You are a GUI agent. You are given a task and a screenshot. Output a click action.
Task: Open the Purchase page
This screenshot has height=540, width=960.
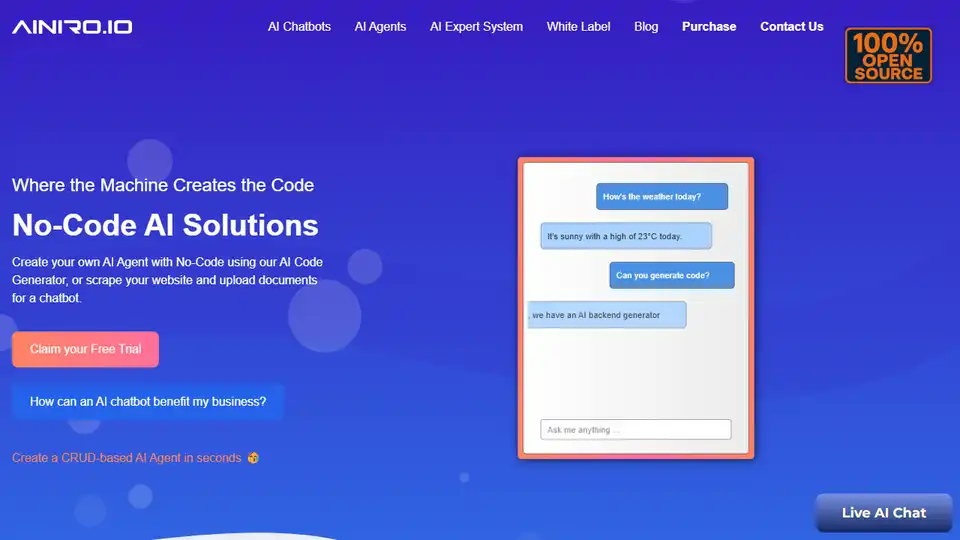709,27
